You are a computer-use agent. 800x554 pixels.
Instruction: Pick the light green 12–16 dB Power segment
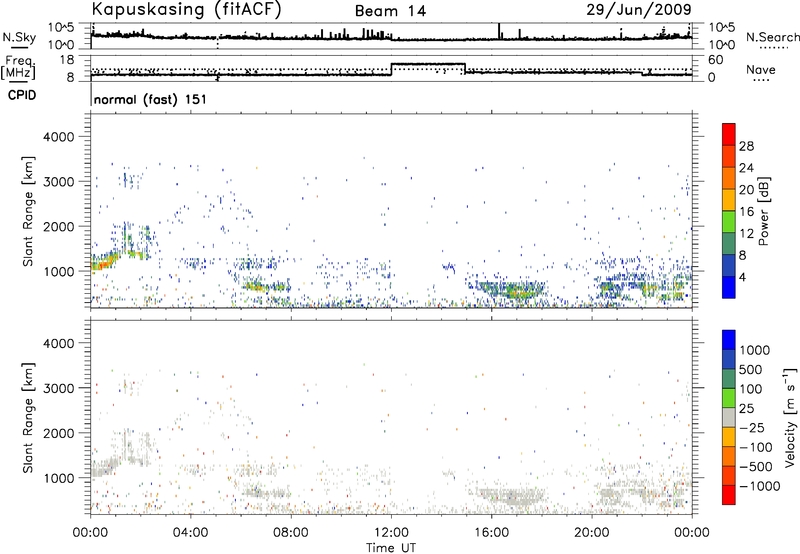[729, 222]
